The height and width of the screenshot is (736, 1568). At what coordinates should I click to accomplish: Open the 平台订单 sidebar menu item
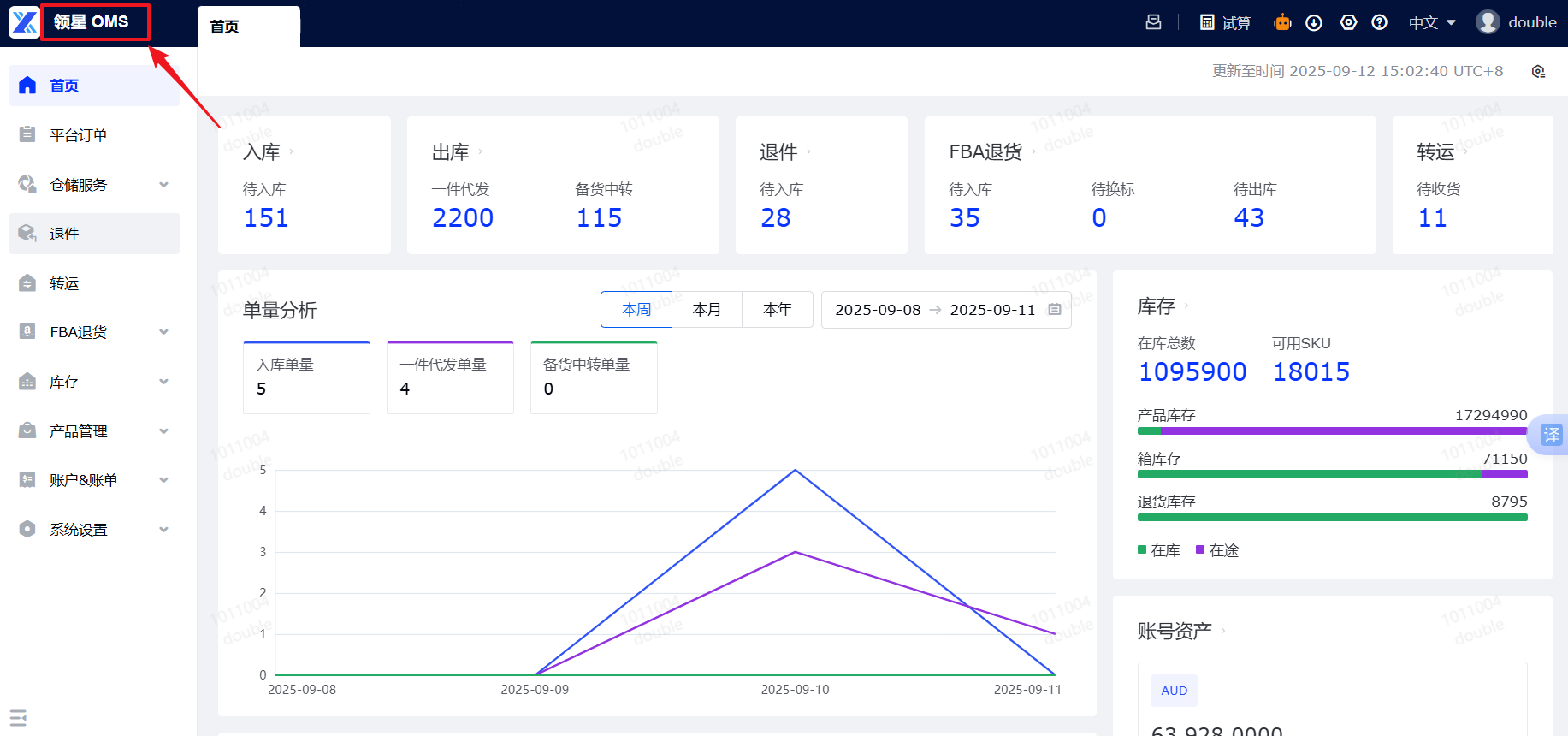click(79, 135)
